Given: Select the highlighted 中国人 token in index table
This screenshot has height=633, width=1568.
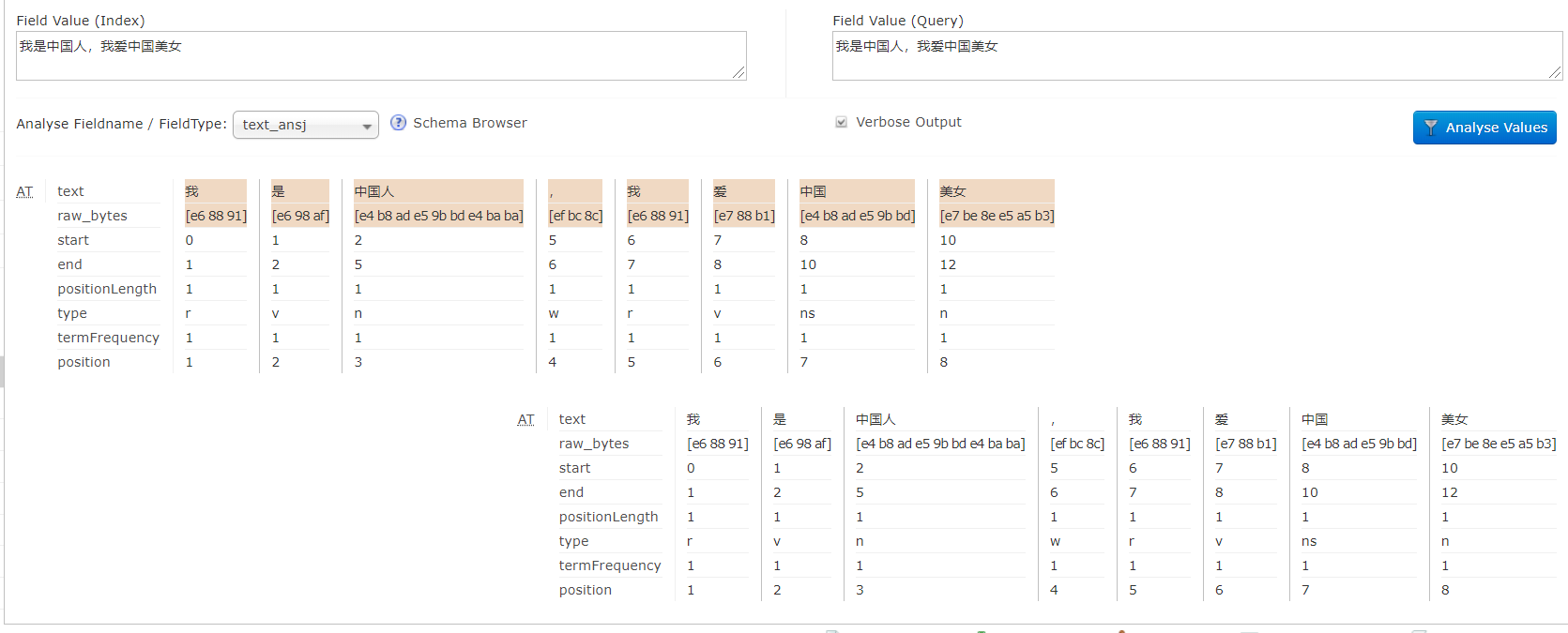Looking at the screenshot, I should [374, 191].
